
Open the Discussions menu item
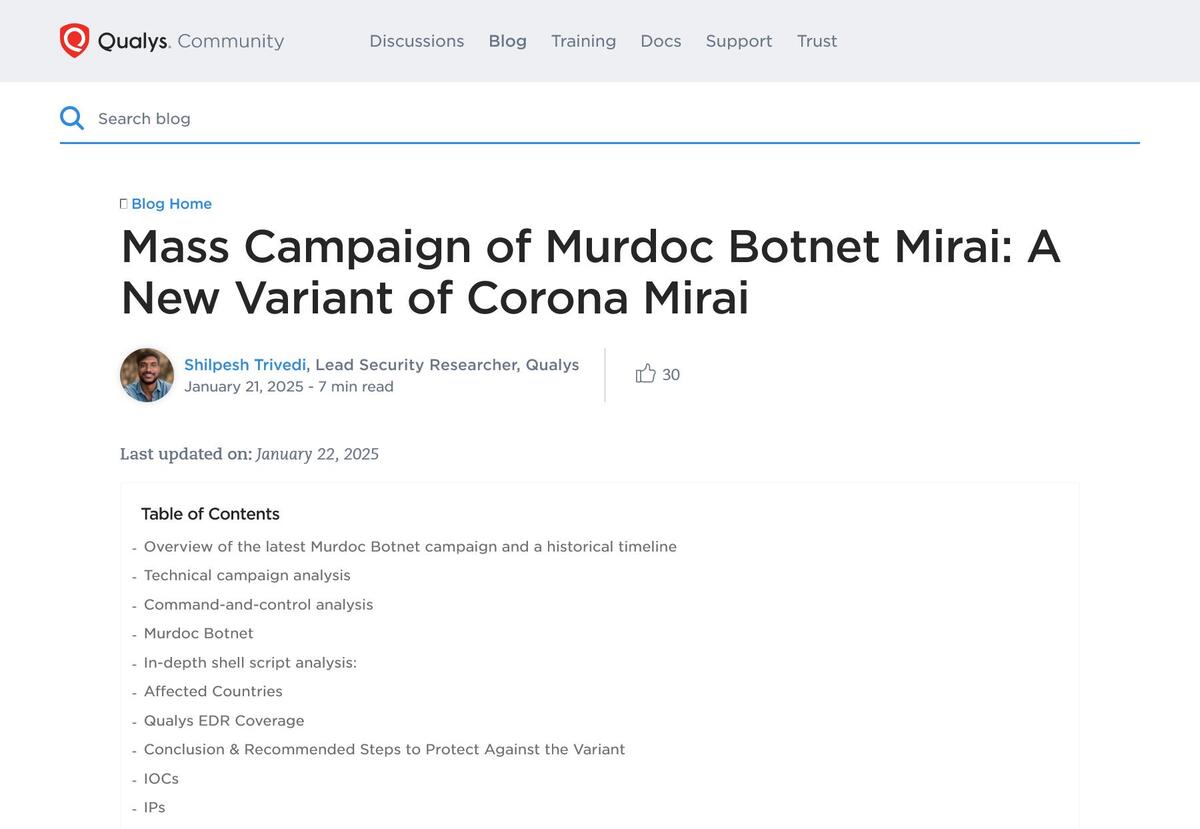(x=417, y=41)
